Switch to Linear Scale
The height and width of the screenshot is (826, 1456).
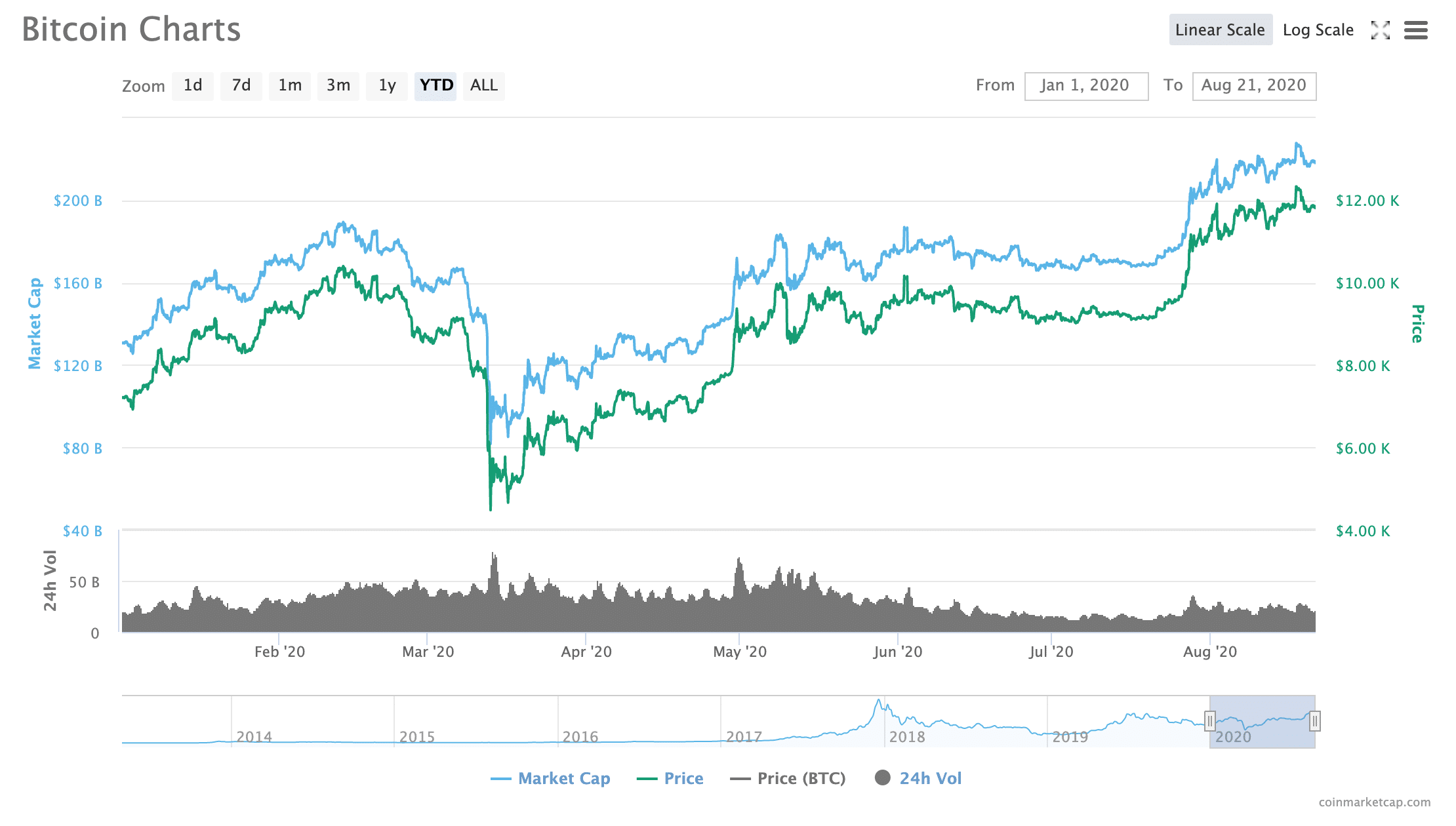click(1220, 30)
